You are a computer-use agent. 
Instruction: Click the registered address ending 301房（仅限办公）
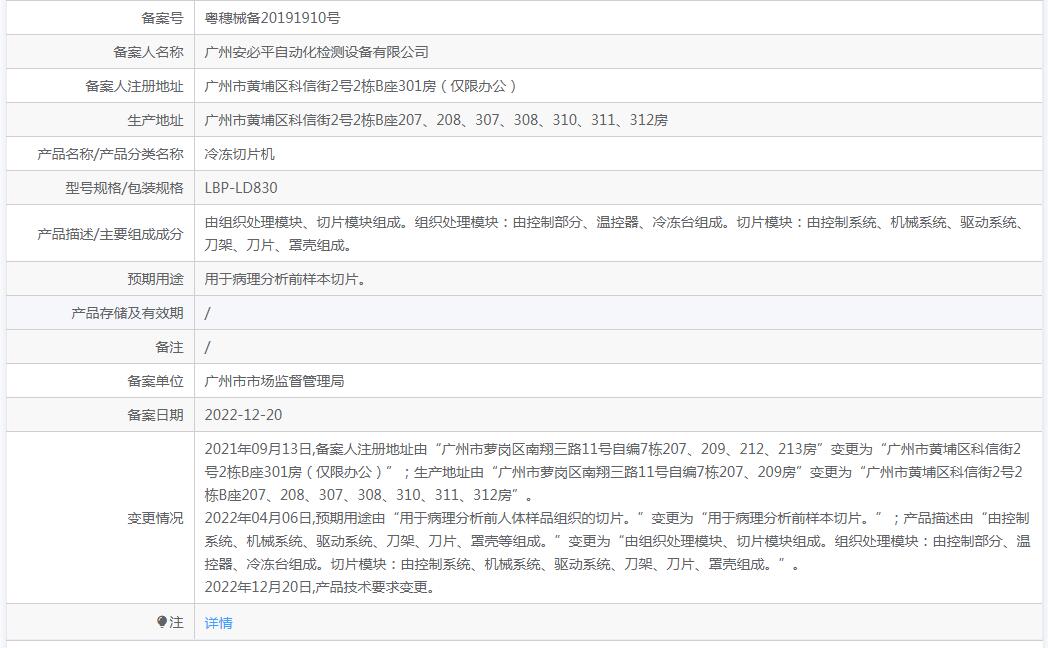point(361,86)
